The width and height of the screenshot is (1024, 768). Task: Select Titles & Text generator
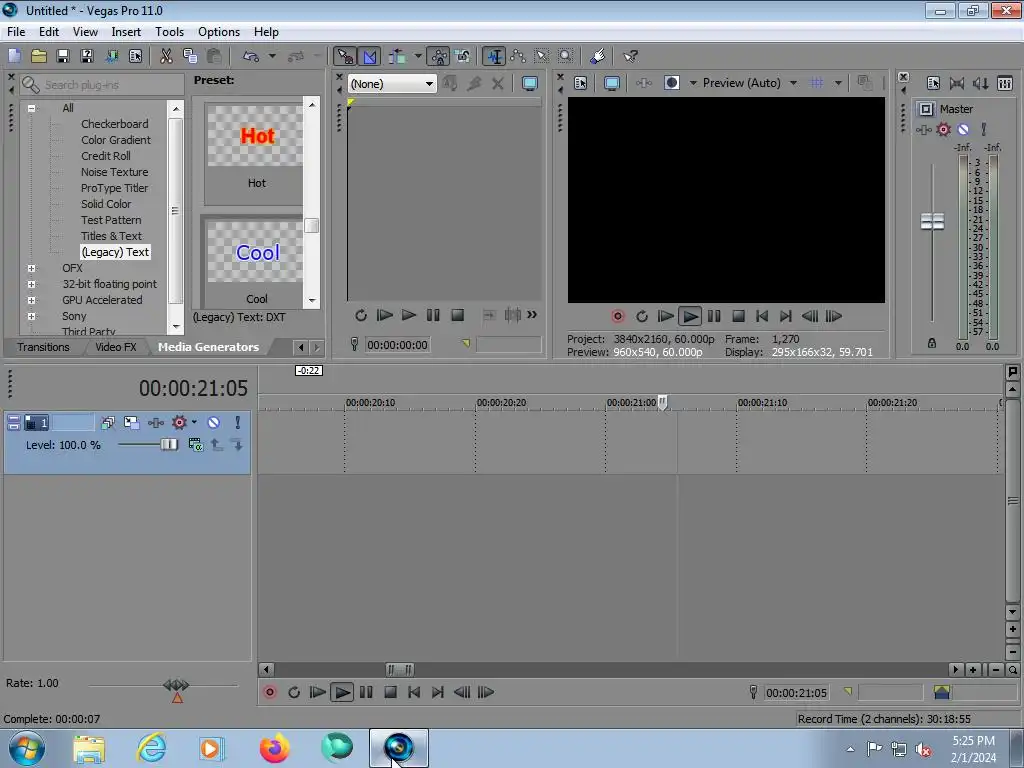(x=111, y=236)
